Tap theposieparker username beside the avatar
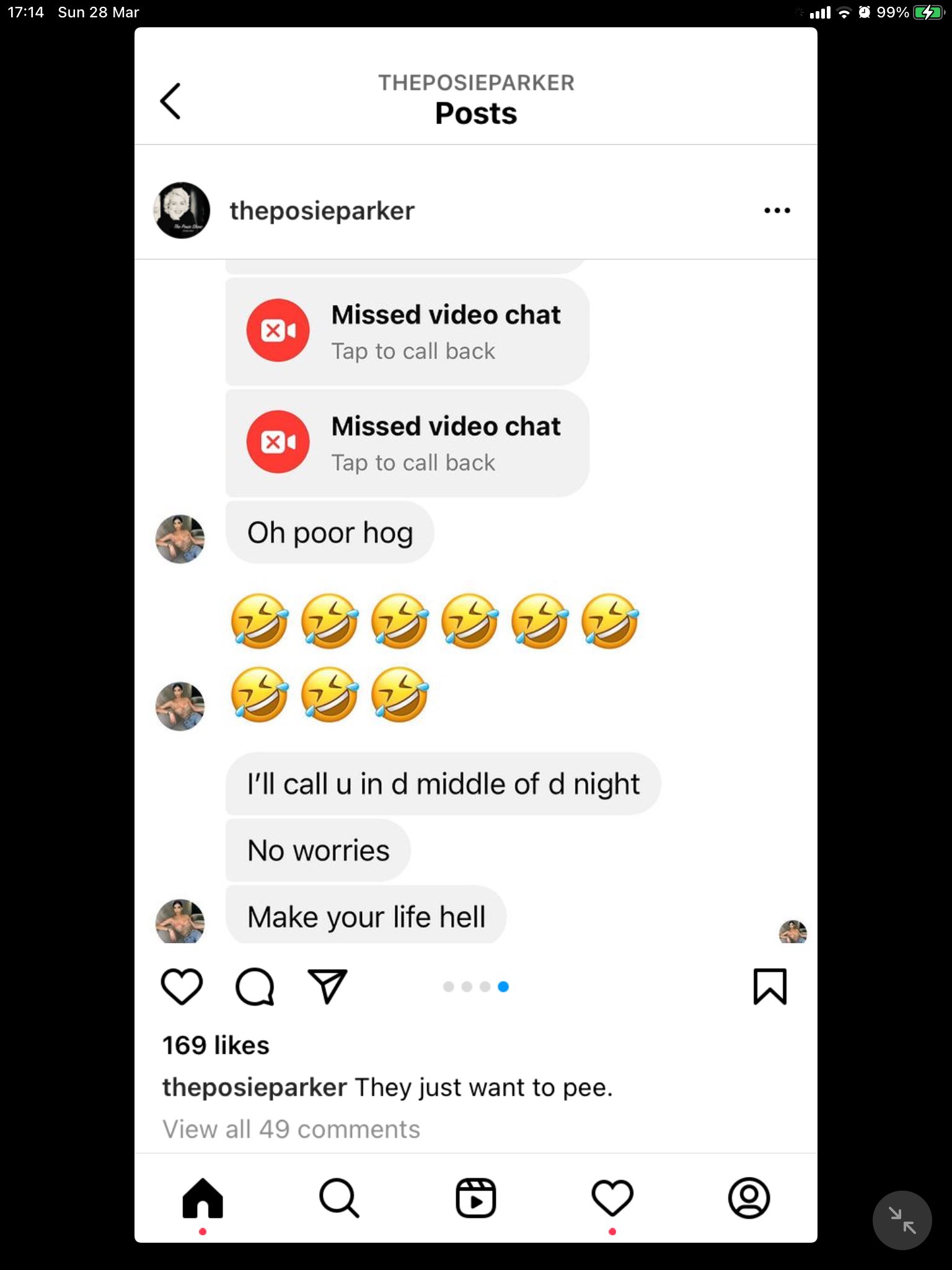 (322, 211)
